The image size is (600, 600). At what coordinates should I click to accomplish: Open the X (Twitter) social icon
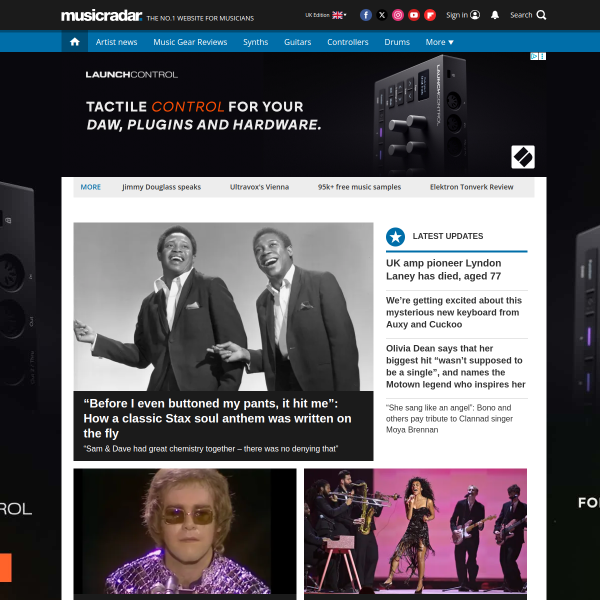[x=382, y=15]
